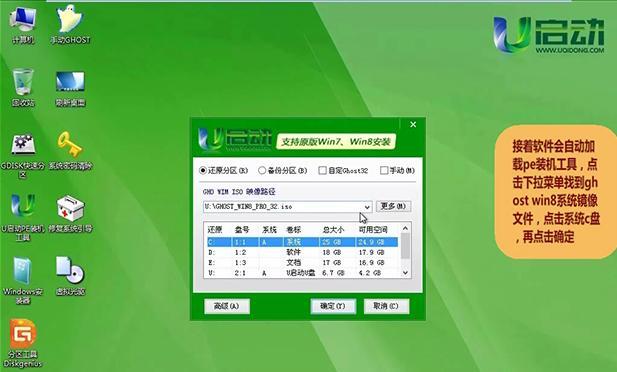This screenshot has height=372, width=617.
Task: Click the 1:3 disk number cell
Action: click(240, 263)
